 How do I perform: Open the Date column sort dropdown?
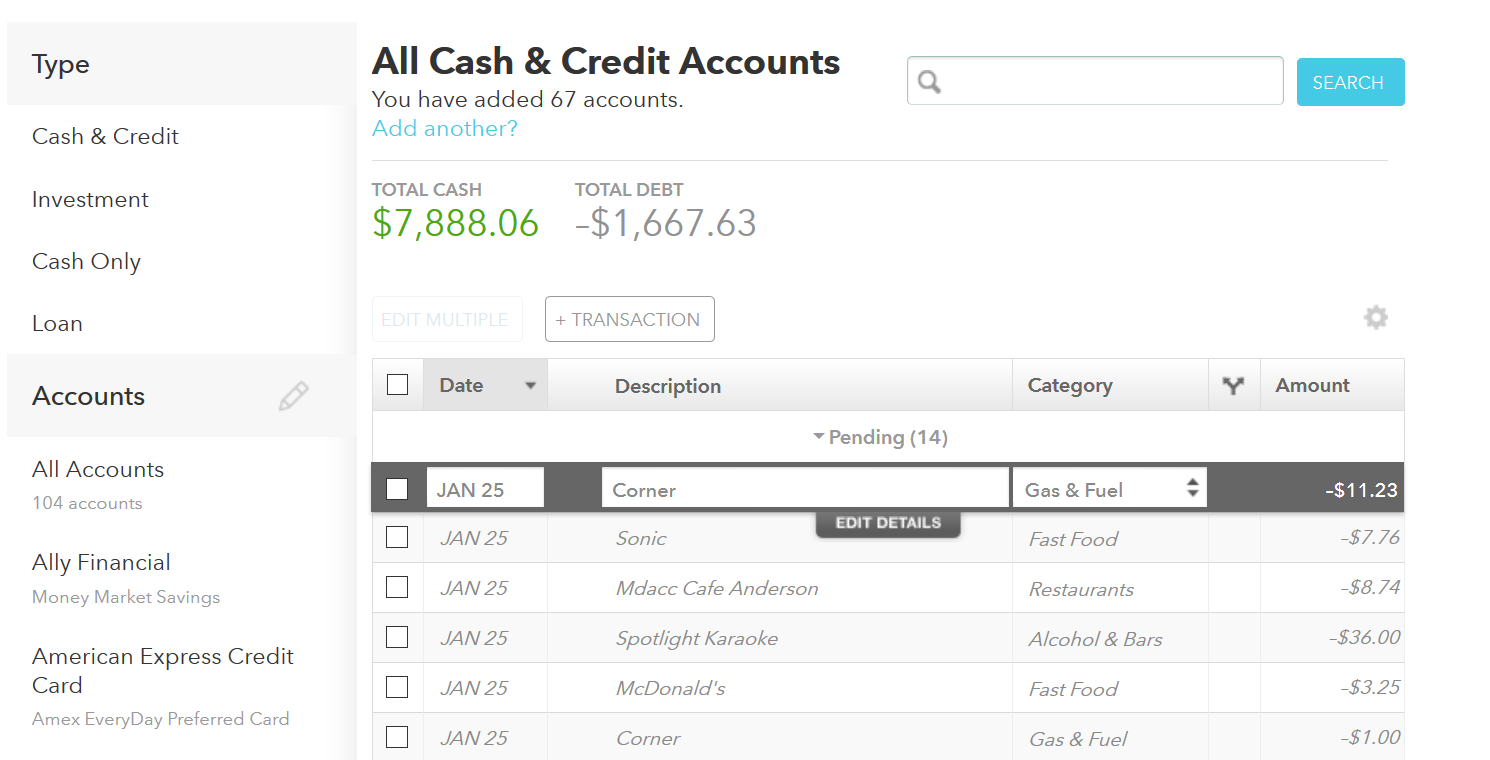[x=531, y=384]
